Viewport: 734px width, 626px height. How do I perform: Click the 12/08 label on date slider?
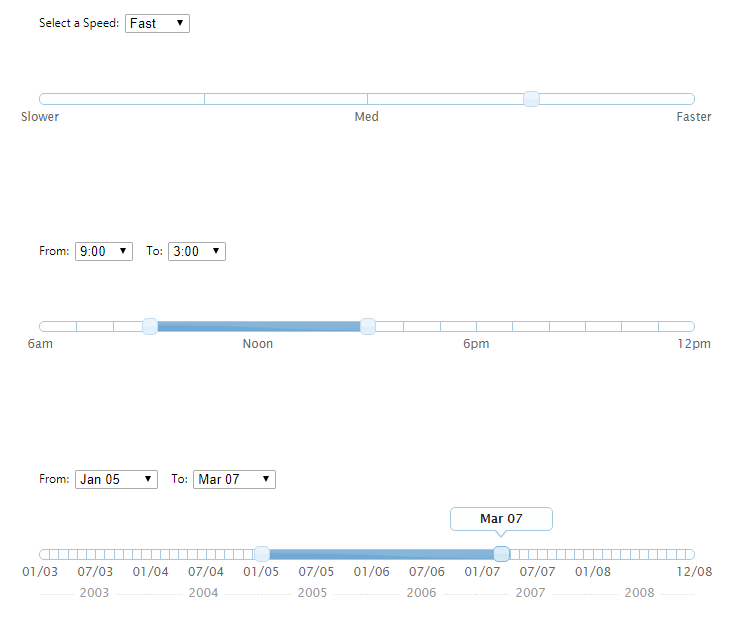pos(694,572)
